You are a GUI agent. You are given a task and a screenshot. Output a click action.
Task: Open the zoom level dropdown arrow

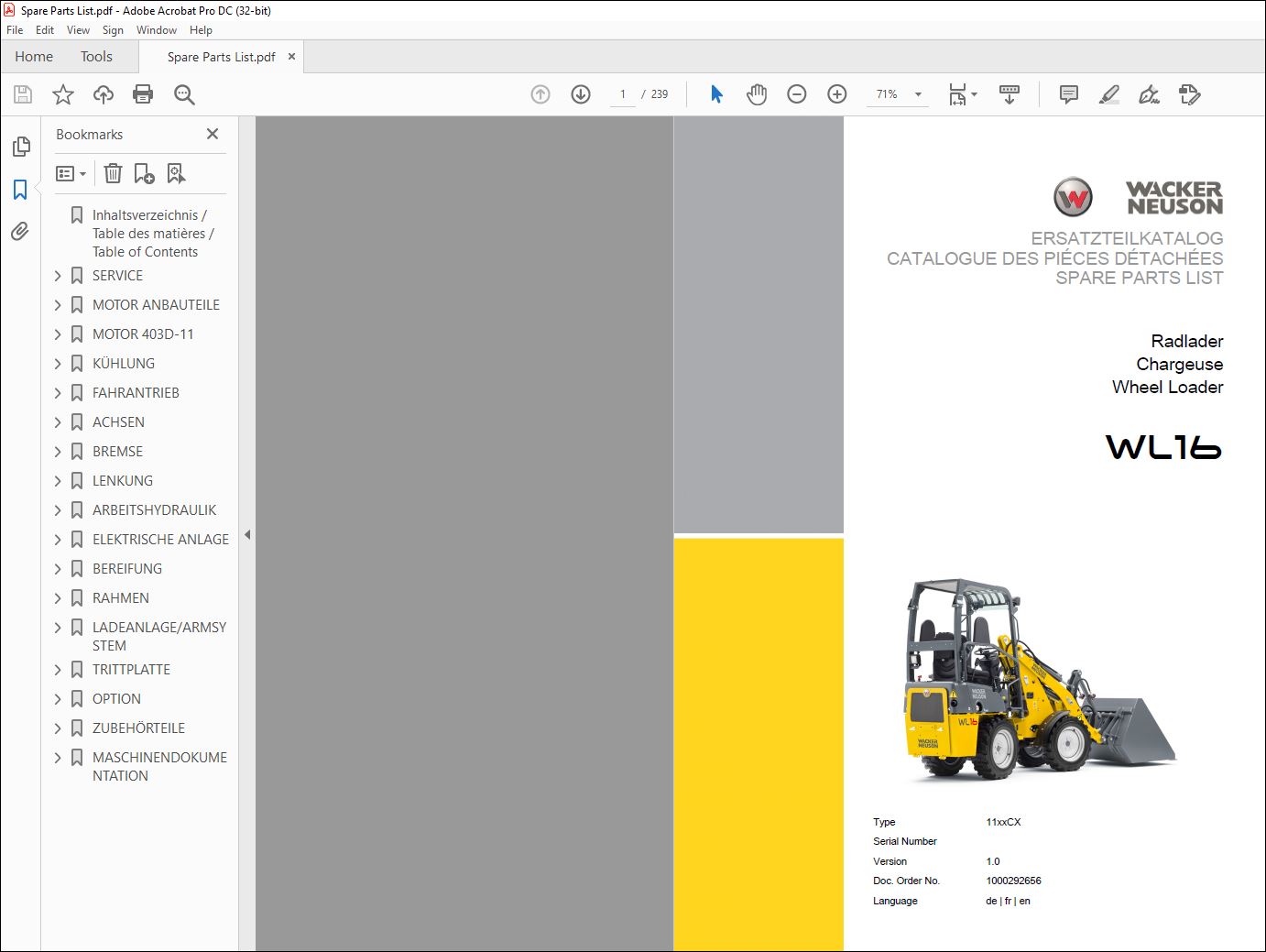[918, 94]
